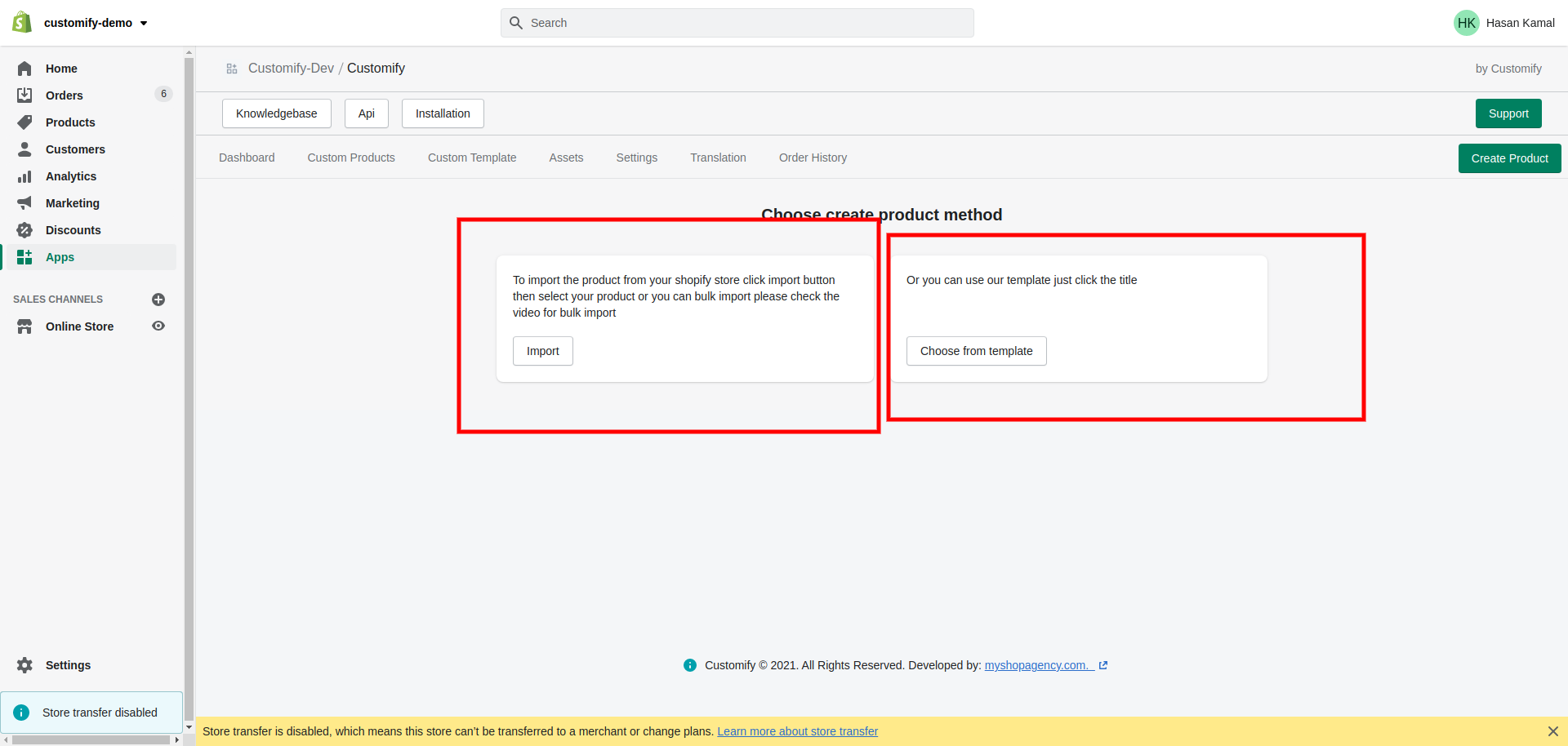Switch to the app Settings tab
Screen dimensions: 1568x746
[x=636, y=158]
